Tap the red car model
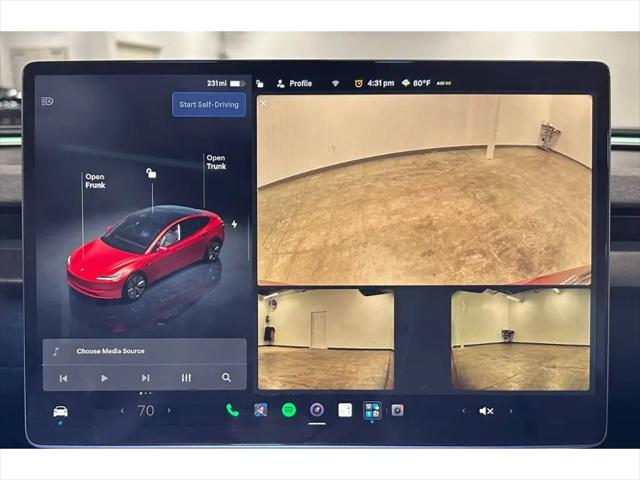The image size is (640, 480). [146, 252]
